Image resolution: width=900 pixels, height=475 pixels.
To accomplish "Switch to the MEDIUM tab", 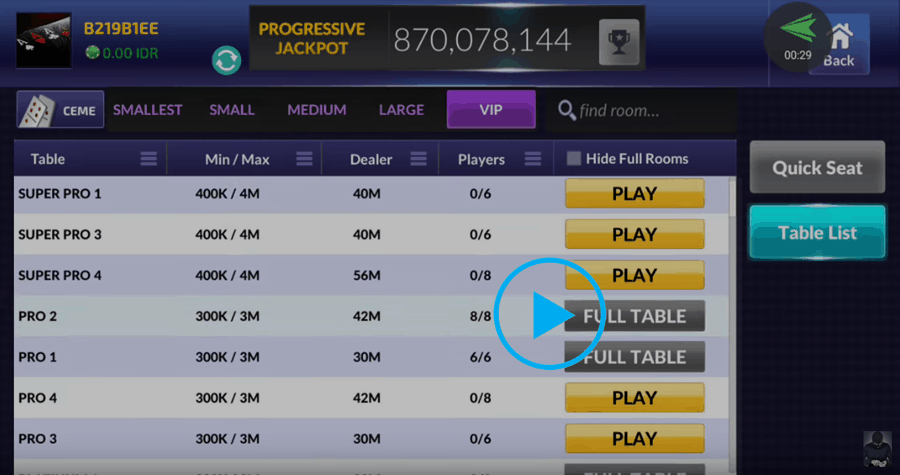I will click(317, 110).
